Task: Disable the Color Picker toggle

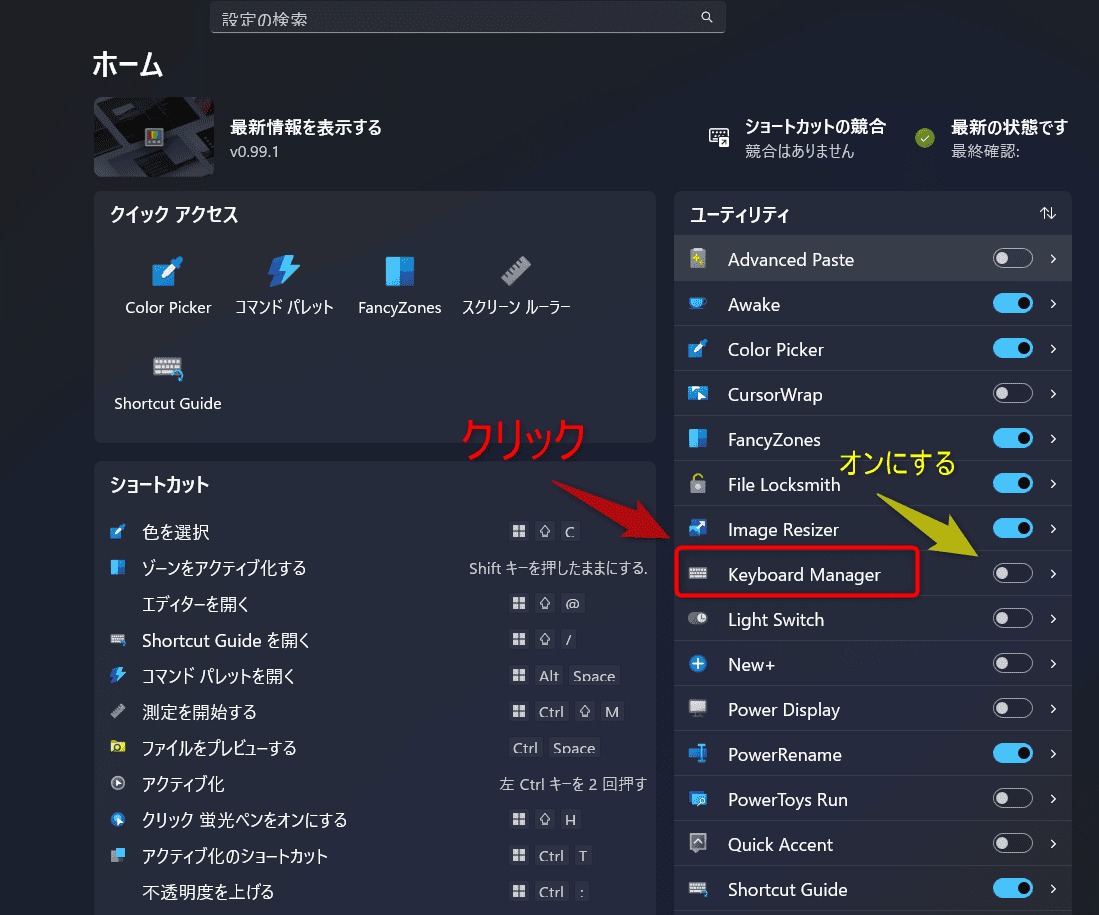Action: click(1012, 348)
